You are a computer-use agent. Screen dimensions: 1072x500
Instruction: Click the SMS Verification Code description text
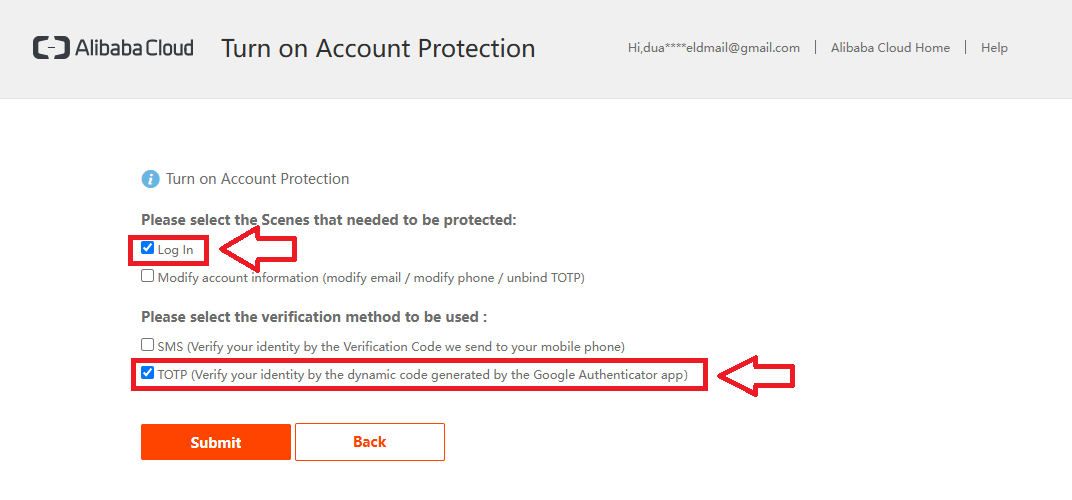(391, 347)
